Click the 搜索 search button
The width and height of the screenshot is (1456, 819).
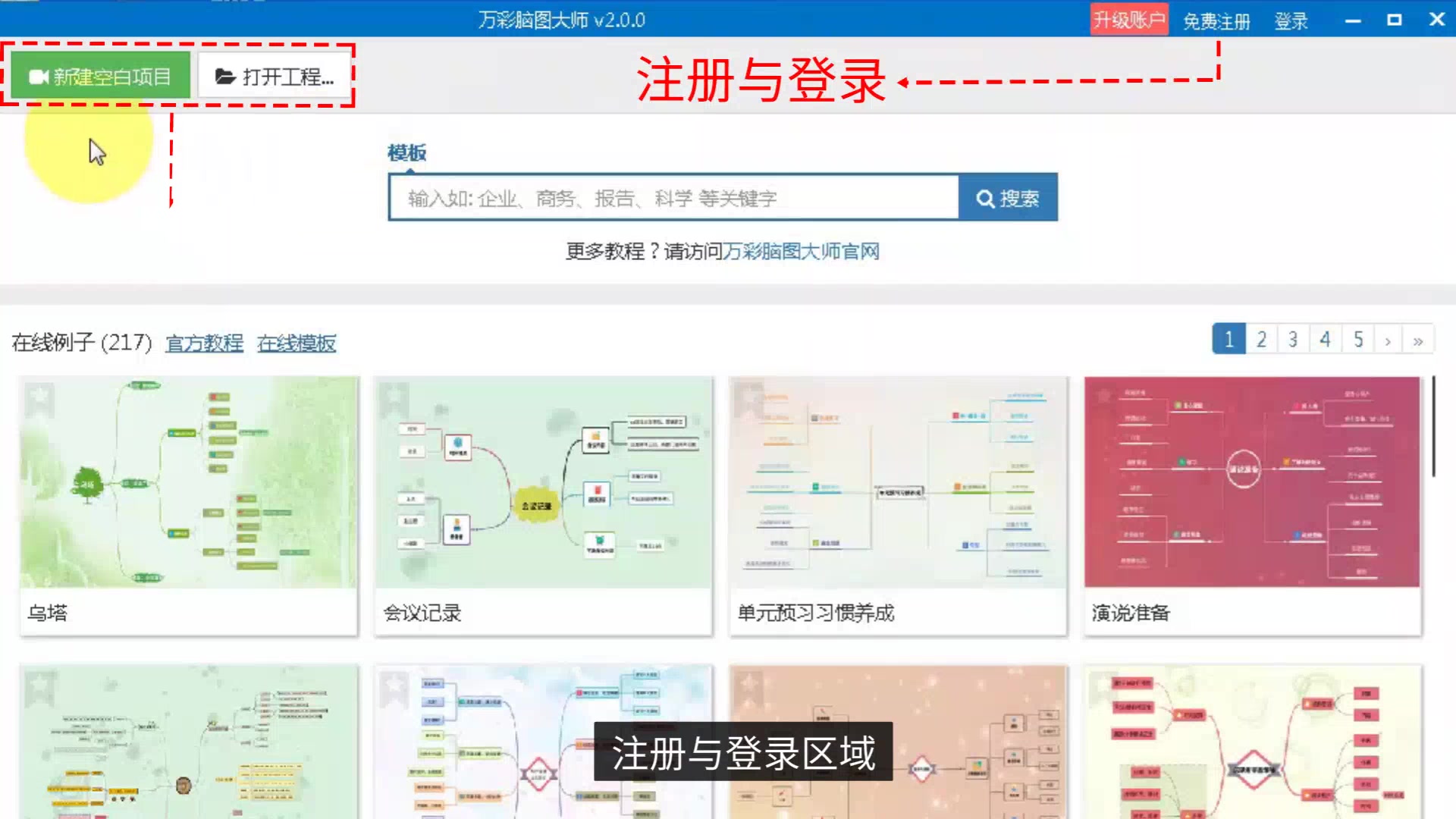click(1008, 198)
